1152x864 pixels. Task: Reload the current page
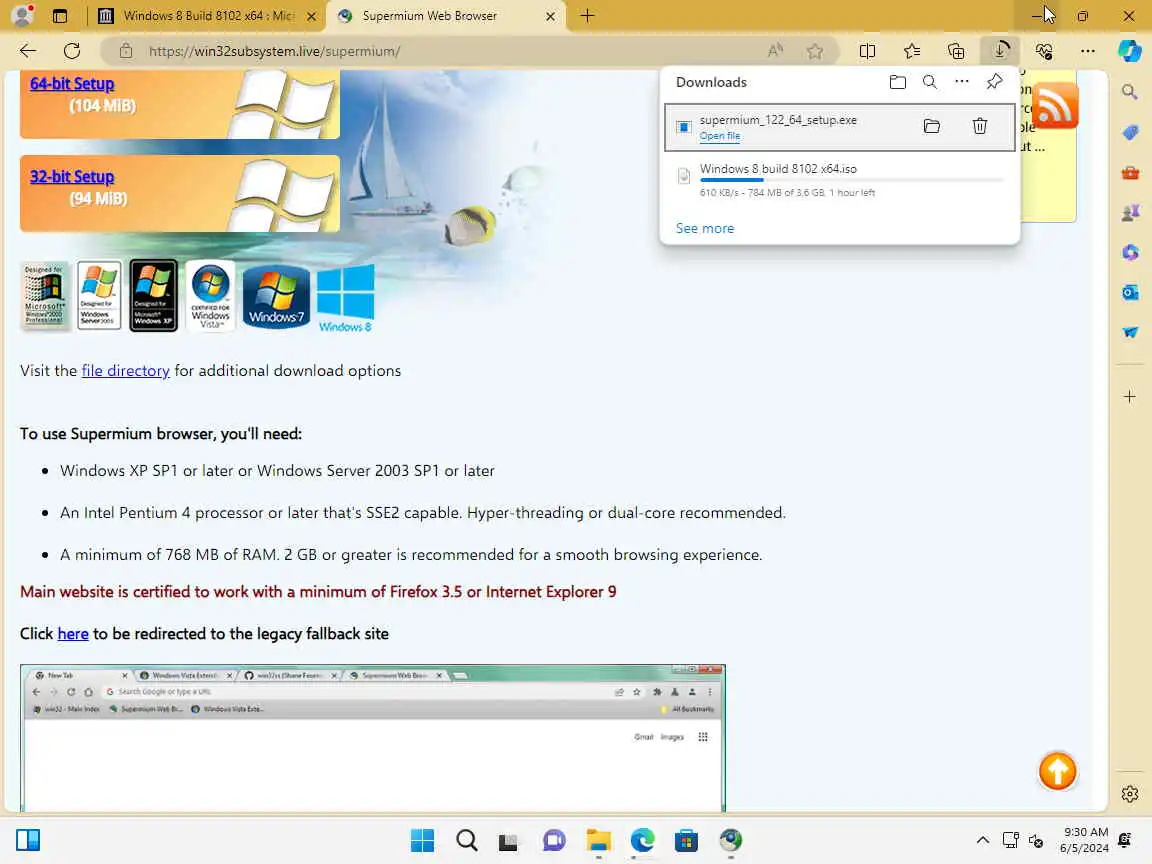[x=71, y=51]
